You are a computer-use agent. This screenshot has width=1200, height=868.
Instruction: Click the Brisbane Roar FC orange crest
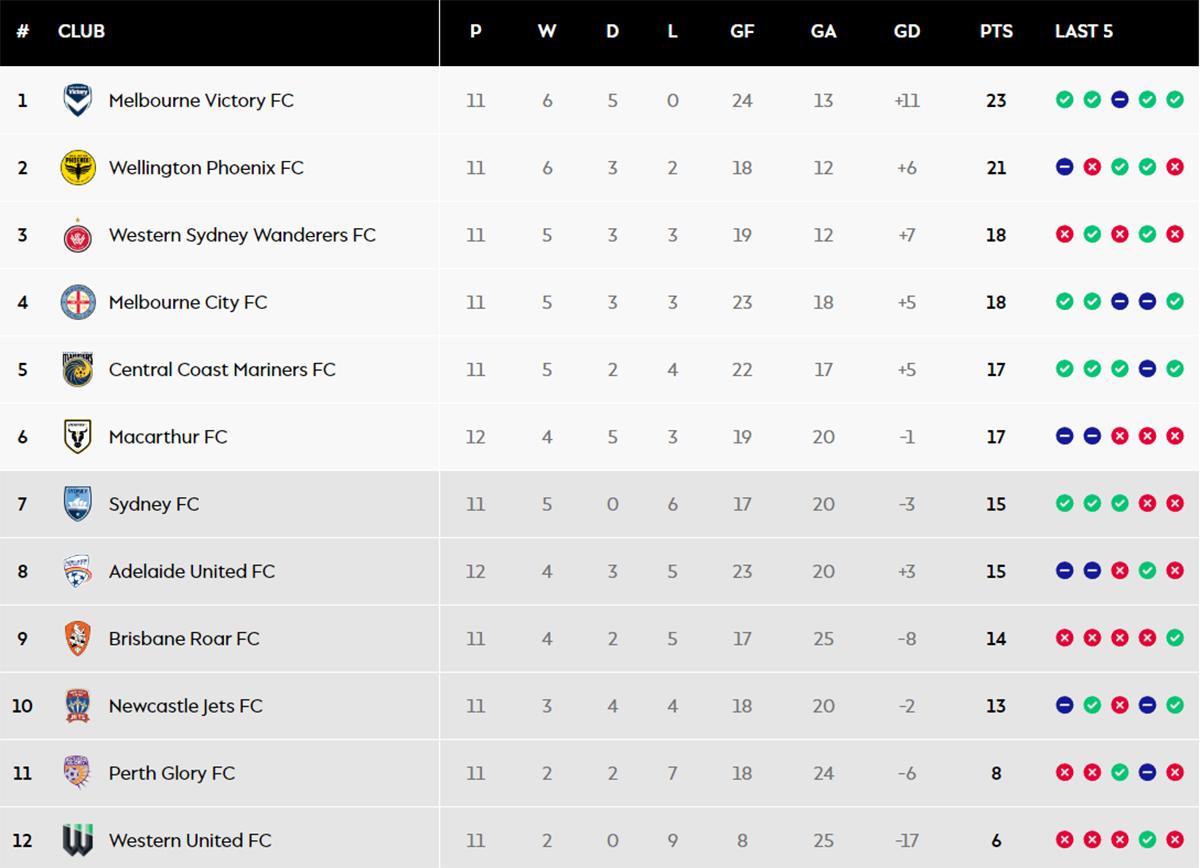78,638
